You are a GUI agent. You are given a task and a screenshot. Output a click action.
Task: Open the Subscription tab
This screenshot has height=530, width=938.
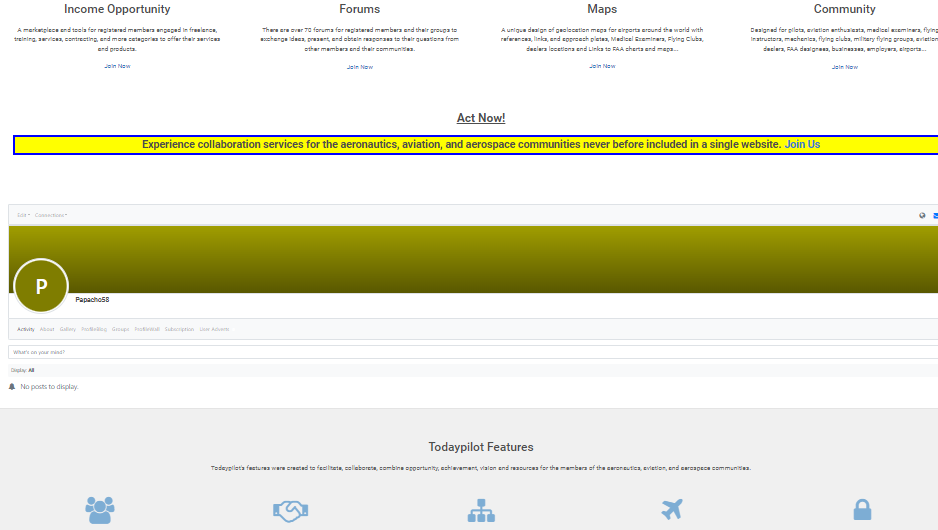[179, 329]
